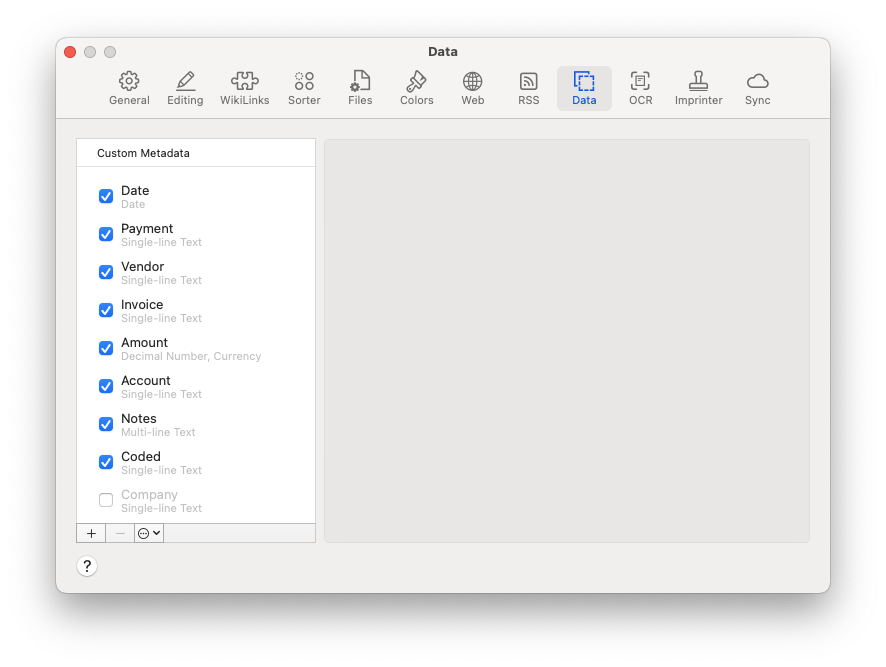Disable the Amount metadata field
This screenshot has height=667, width=886.
[x=106, y=348]
